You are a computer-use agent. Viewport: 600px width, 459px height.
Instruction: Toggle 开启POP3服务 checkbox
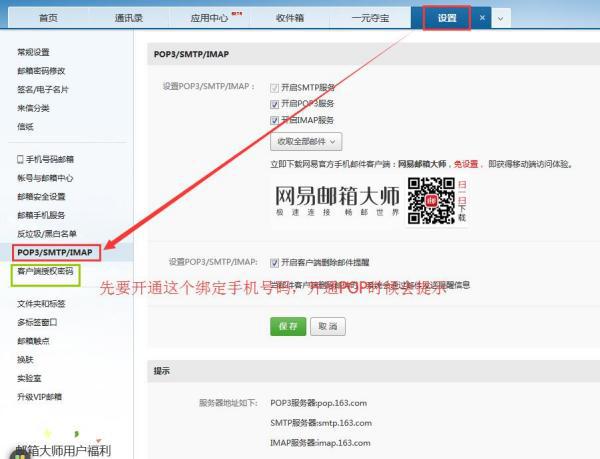click(274, 104)
